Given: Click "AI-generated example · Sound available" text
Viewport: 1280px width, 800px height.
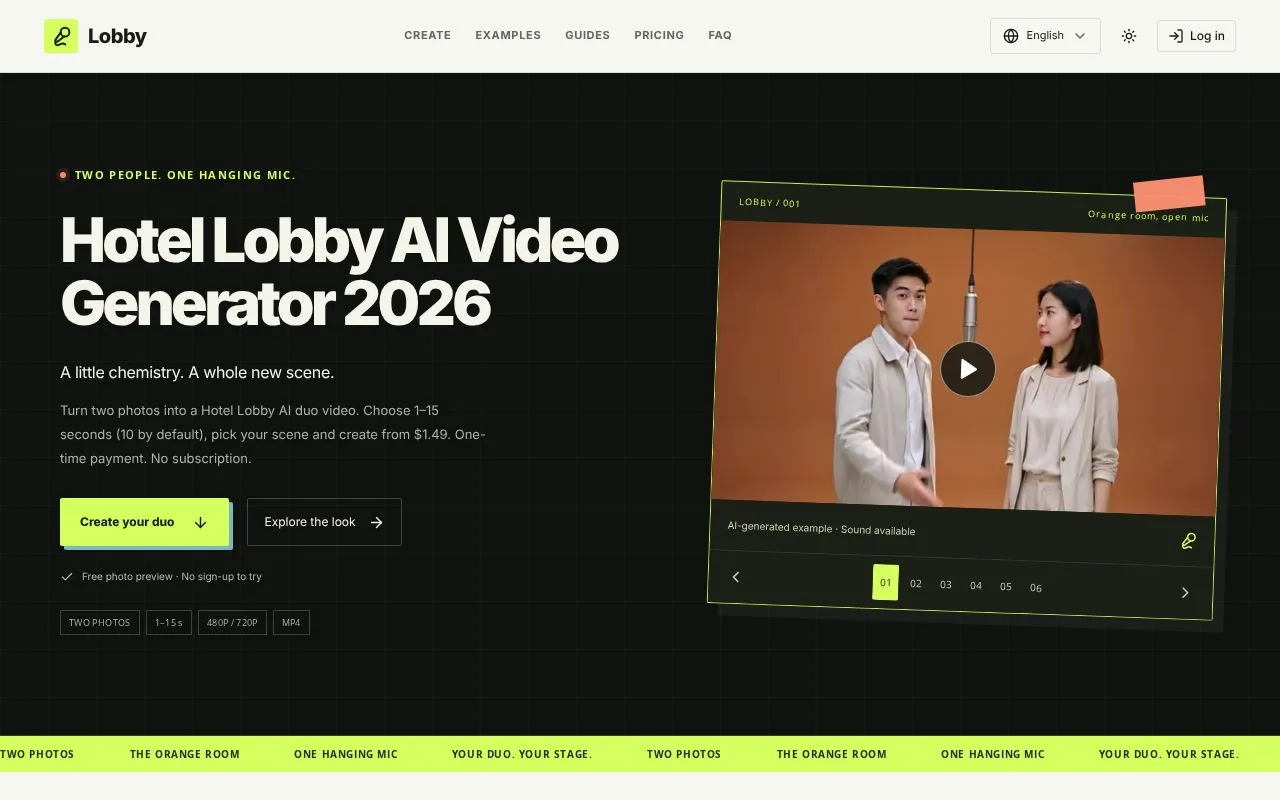Looking at the screenshot, I should click(x=821, y=528).
